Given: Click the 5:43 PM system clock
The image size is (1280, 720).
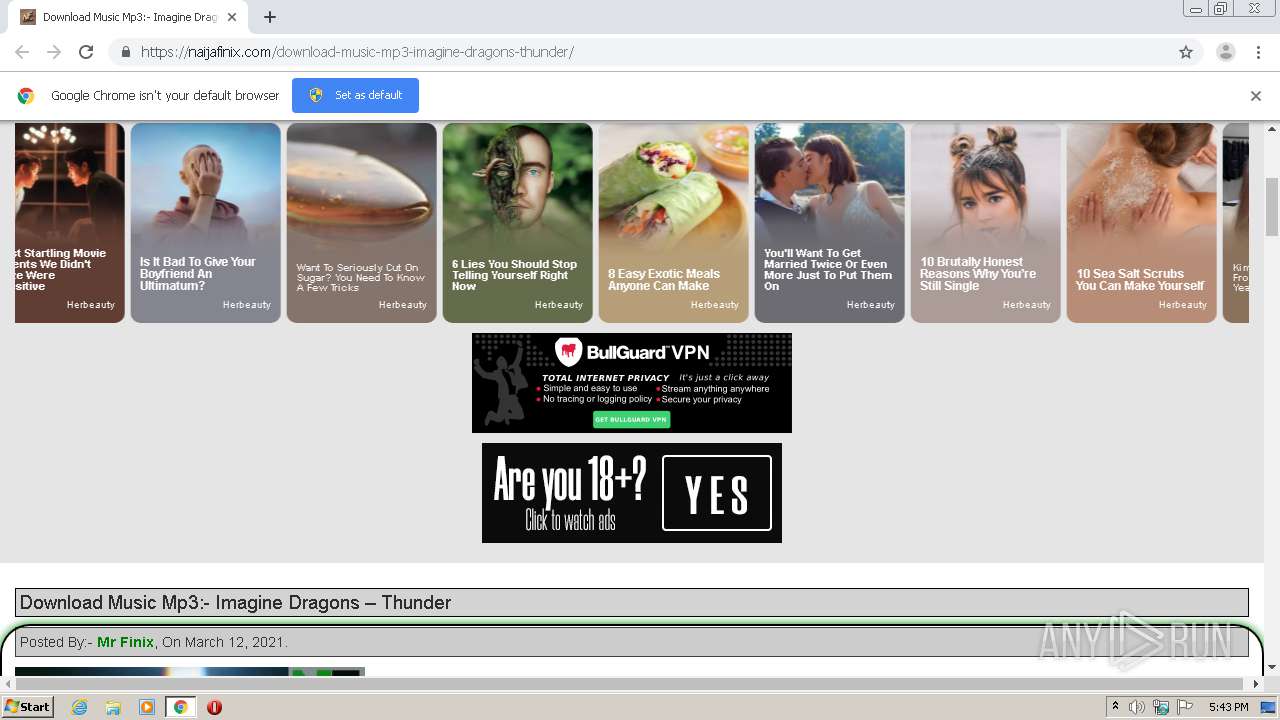Looking at the screenshot, I should click(x=1228, y=707).
